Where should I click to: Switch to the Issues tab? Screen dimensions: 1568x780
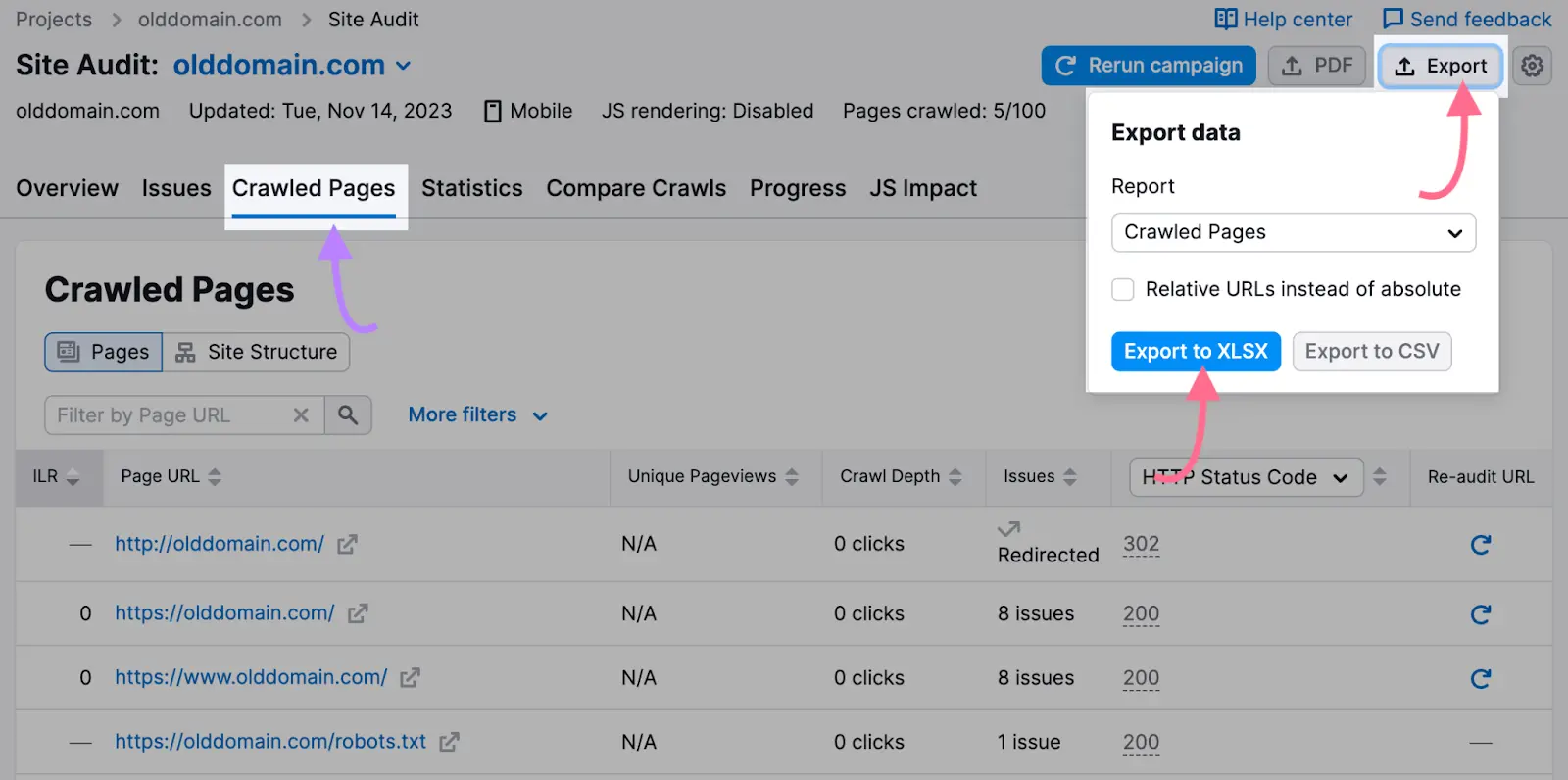coord(176,188)
